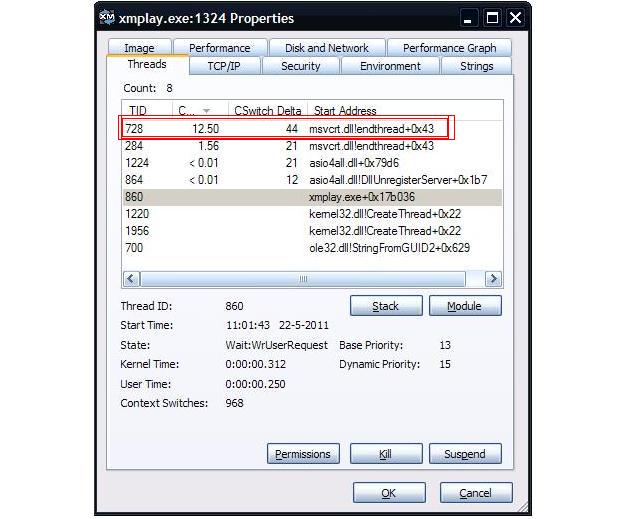Open the Disk and Network tab
The width and height of the screenshot is (640, 519).
326,48
